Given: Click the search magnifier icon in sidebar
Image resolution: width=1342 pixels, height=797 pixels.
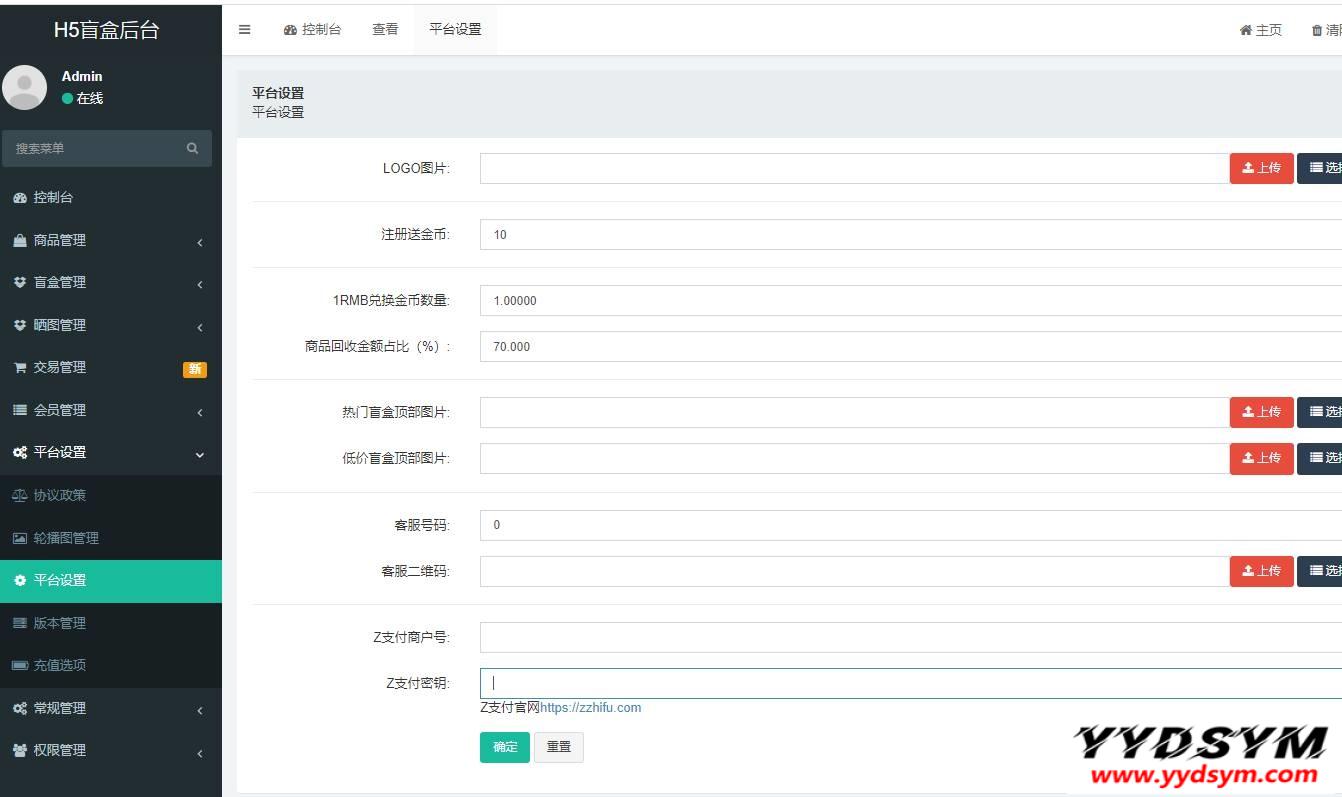Looking at the screenshot, I should click(192, 148).
